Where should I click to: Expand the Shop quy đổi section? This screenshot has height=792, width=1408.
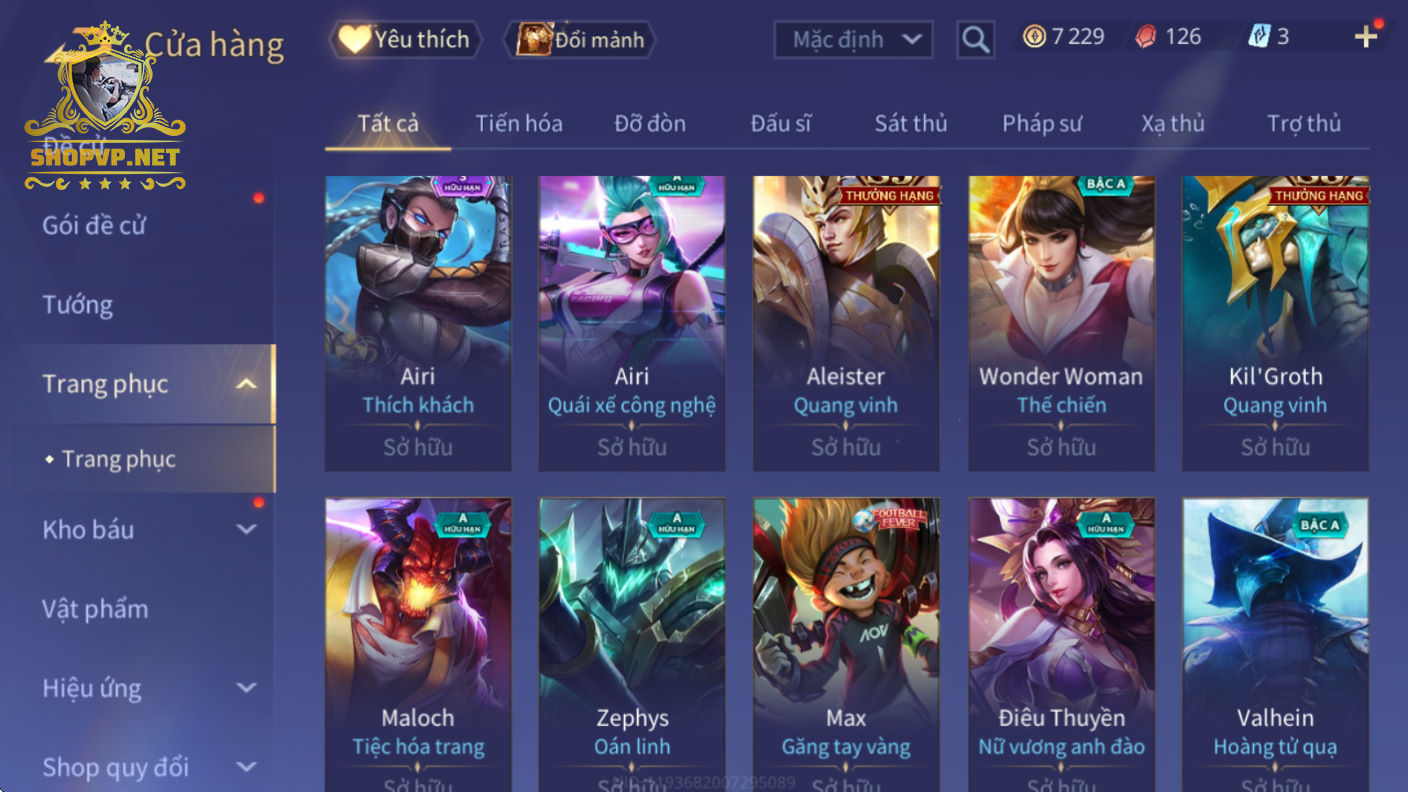pyautogui.click(x=247, y=767)
